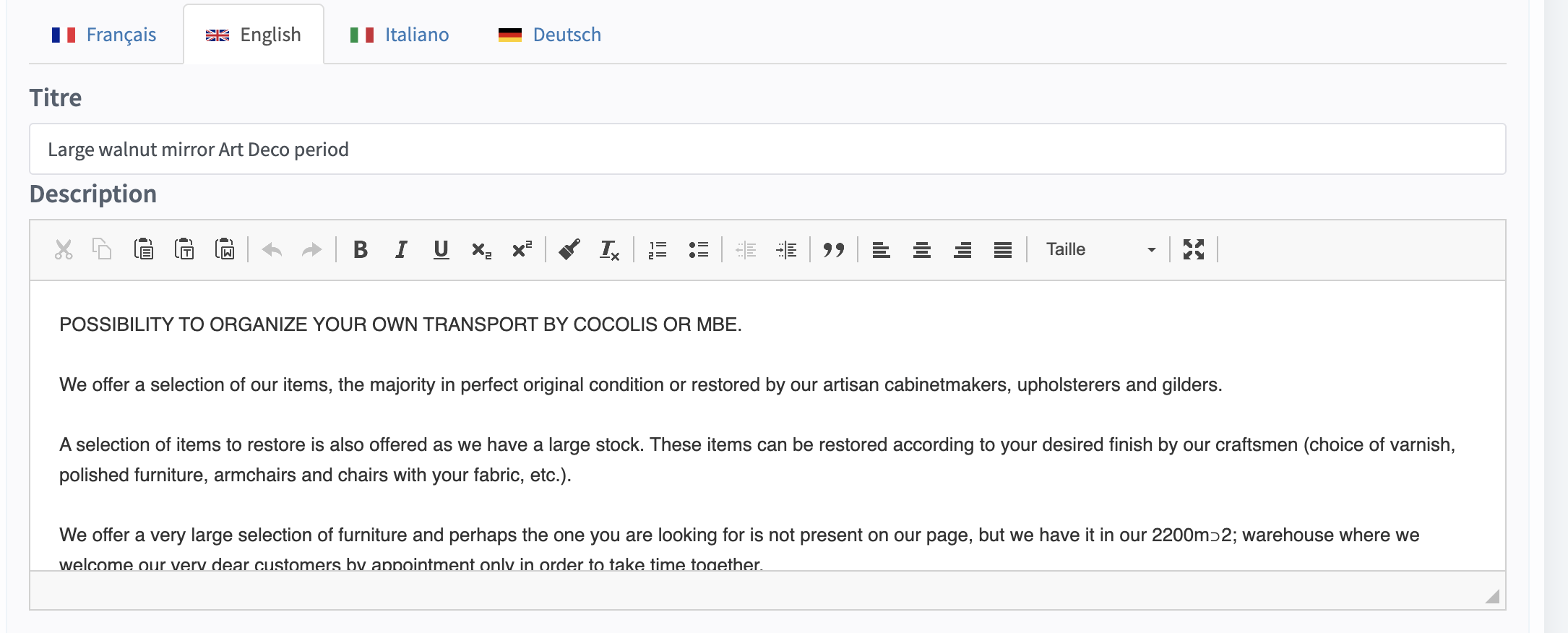Screen dimensions: 1568x633
Task: Undo the last edit
Action: pyautogui.click(x=272, y=250)
